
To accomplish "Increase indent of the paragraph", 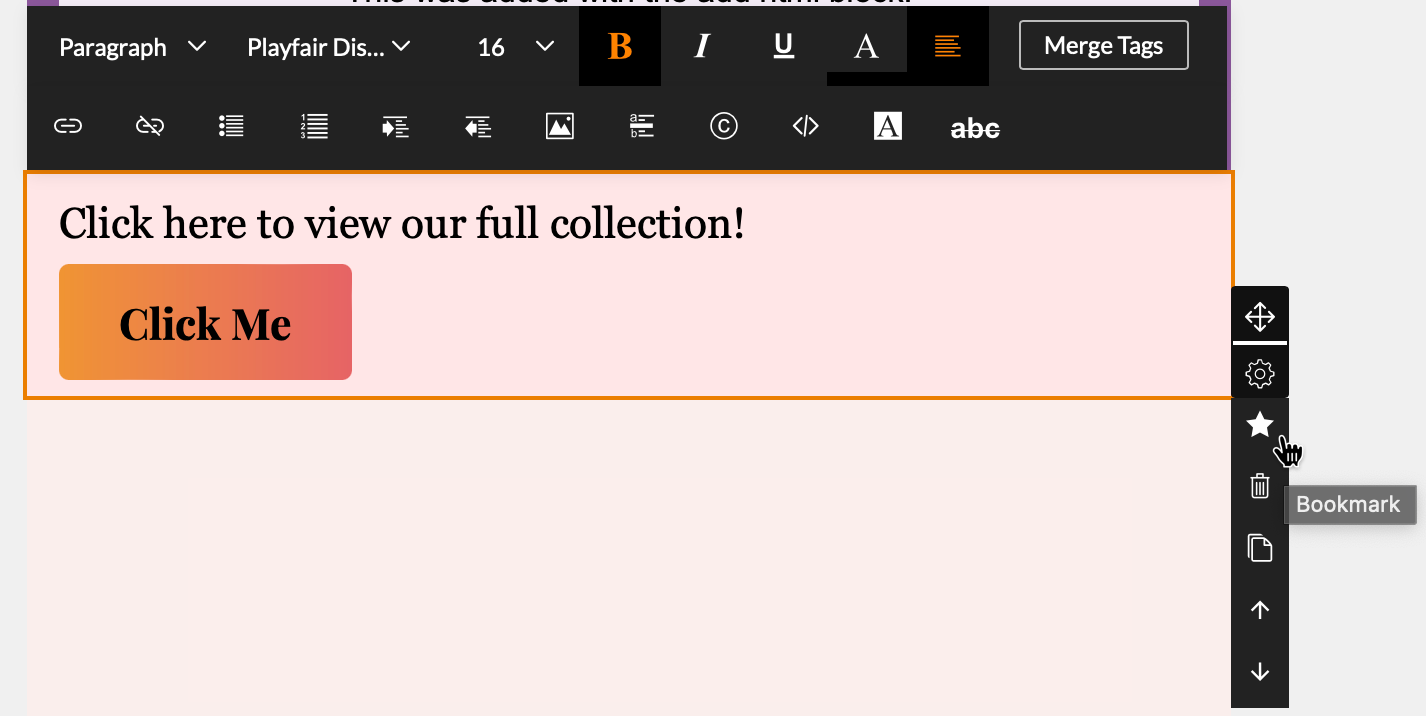I will [x=396, y=126].
